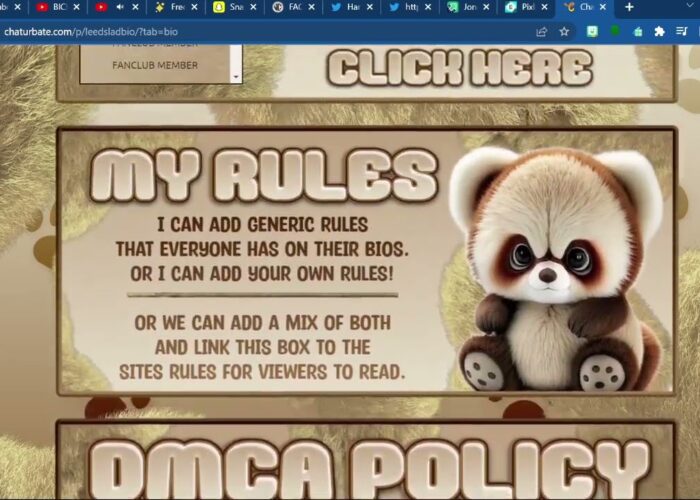Close the active Chaturbate tab
This screenshot has height=500, width=700.
coord(603,7)
